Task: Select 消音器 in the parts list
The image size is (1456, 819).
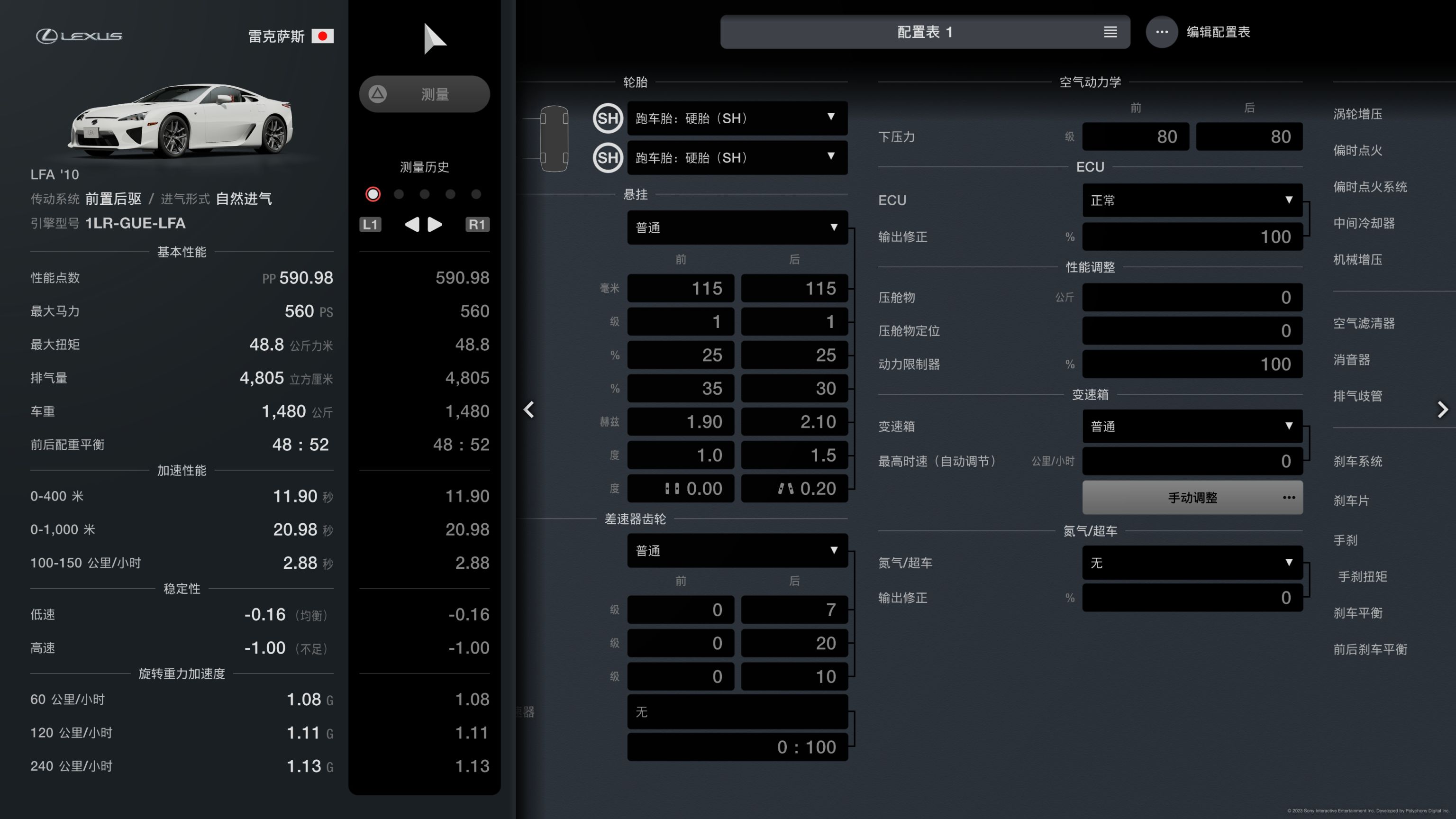Action: (1351, 360)
